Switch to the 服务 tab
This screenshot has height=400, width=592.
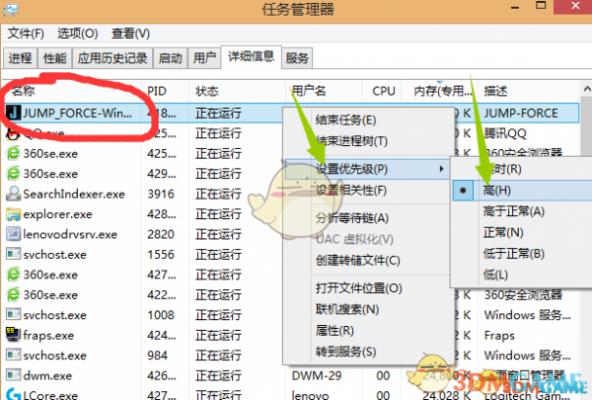[x=297, y=58]
